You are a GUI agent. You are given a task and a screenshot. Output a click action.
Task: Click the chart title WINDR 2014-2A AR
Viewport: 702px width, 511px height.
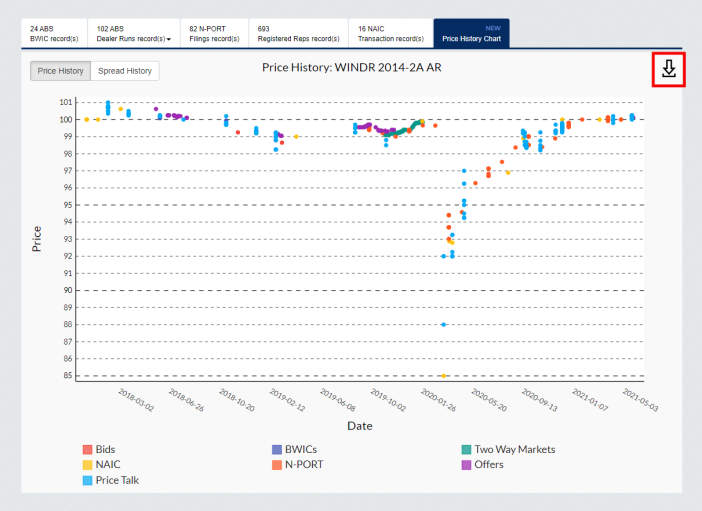[x=351, y=69]
